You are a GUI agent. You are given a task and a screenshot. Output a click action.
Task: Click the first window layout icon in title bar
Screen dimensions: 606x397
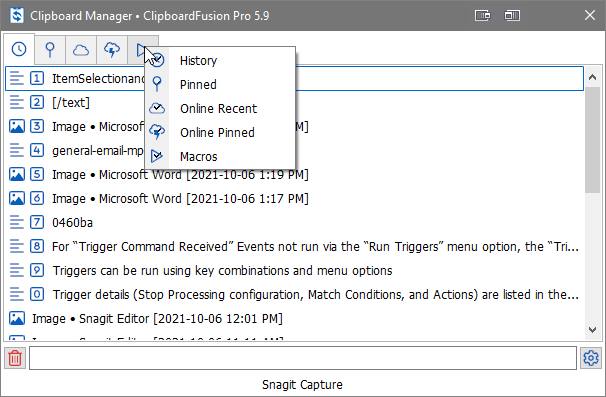tap(482, 15)
